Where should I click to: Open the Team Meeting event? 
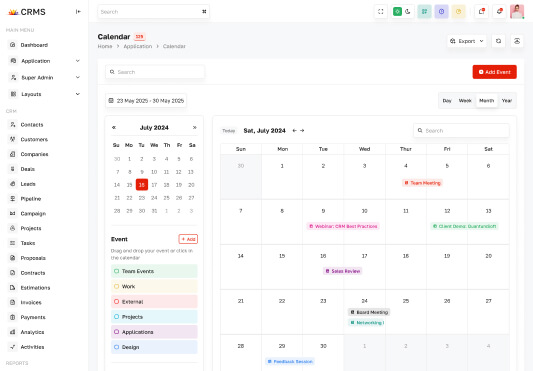click(x=422, y=183)
